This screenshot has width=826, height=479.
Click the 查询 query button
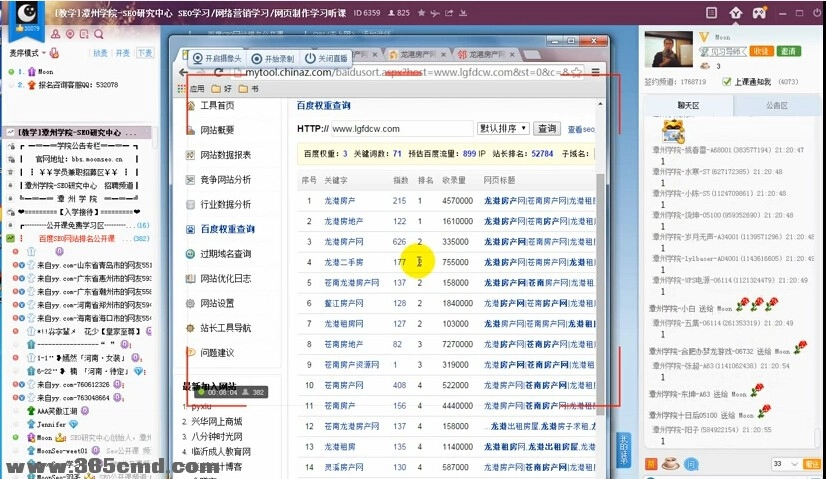click(x=546, y=128)
